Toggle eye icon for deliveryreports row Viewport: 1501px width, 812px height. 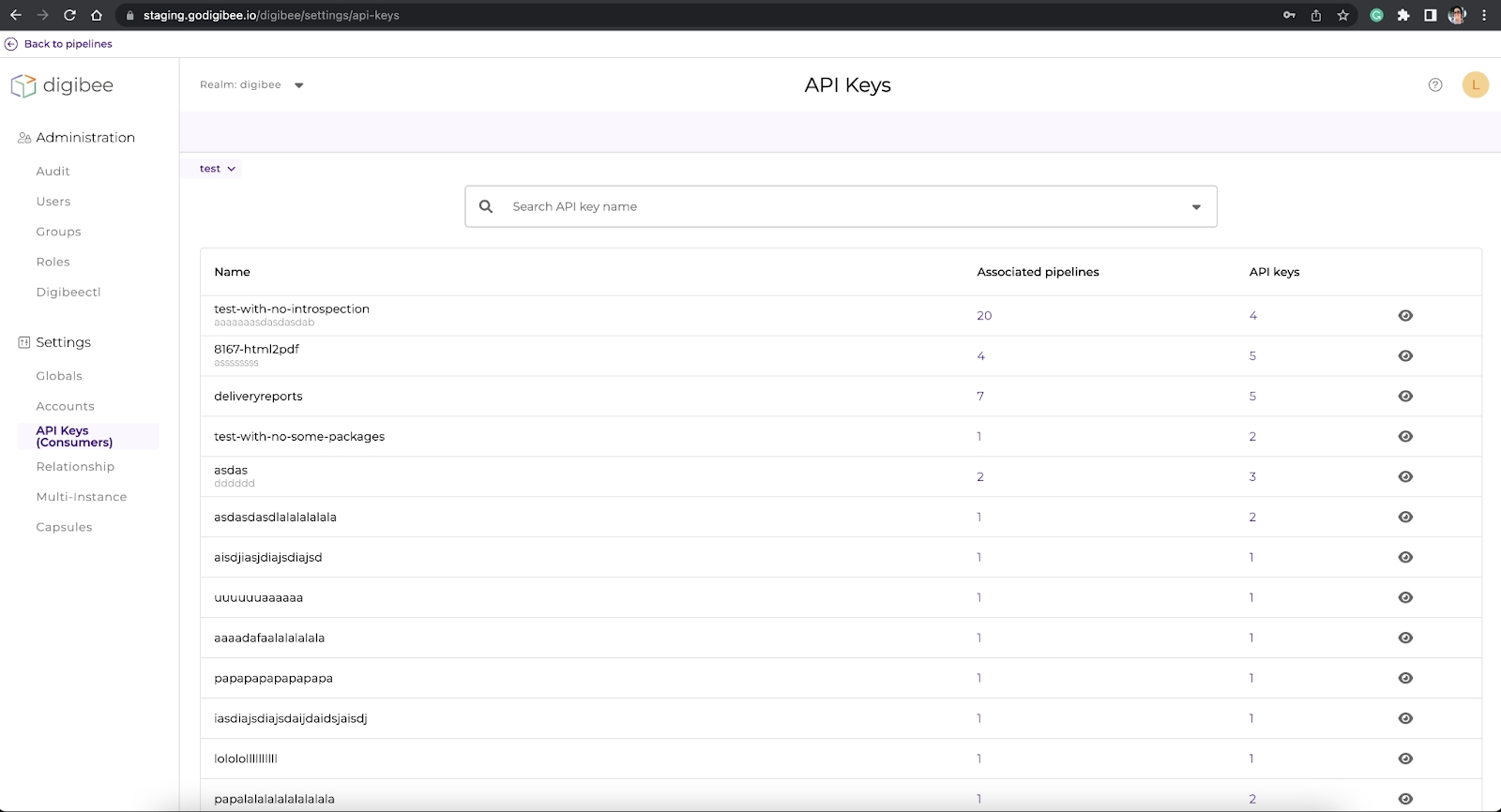(x=1404, y=397)
